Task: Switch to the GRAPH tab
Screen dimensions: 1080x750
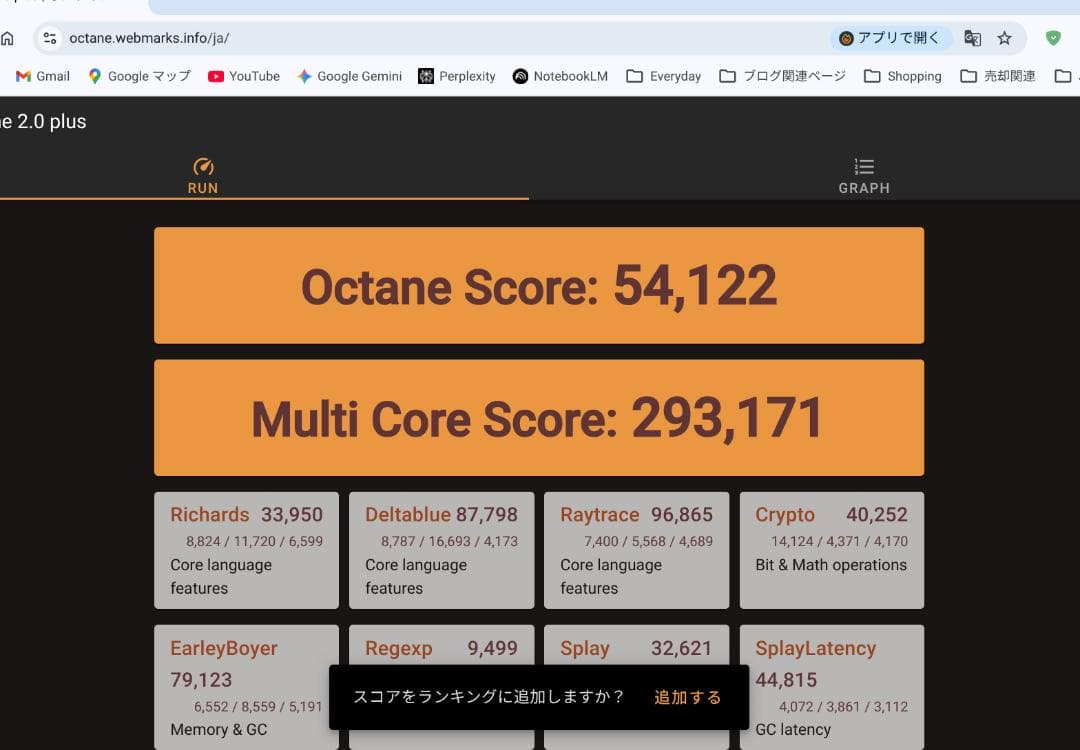Action: [864, 175]
